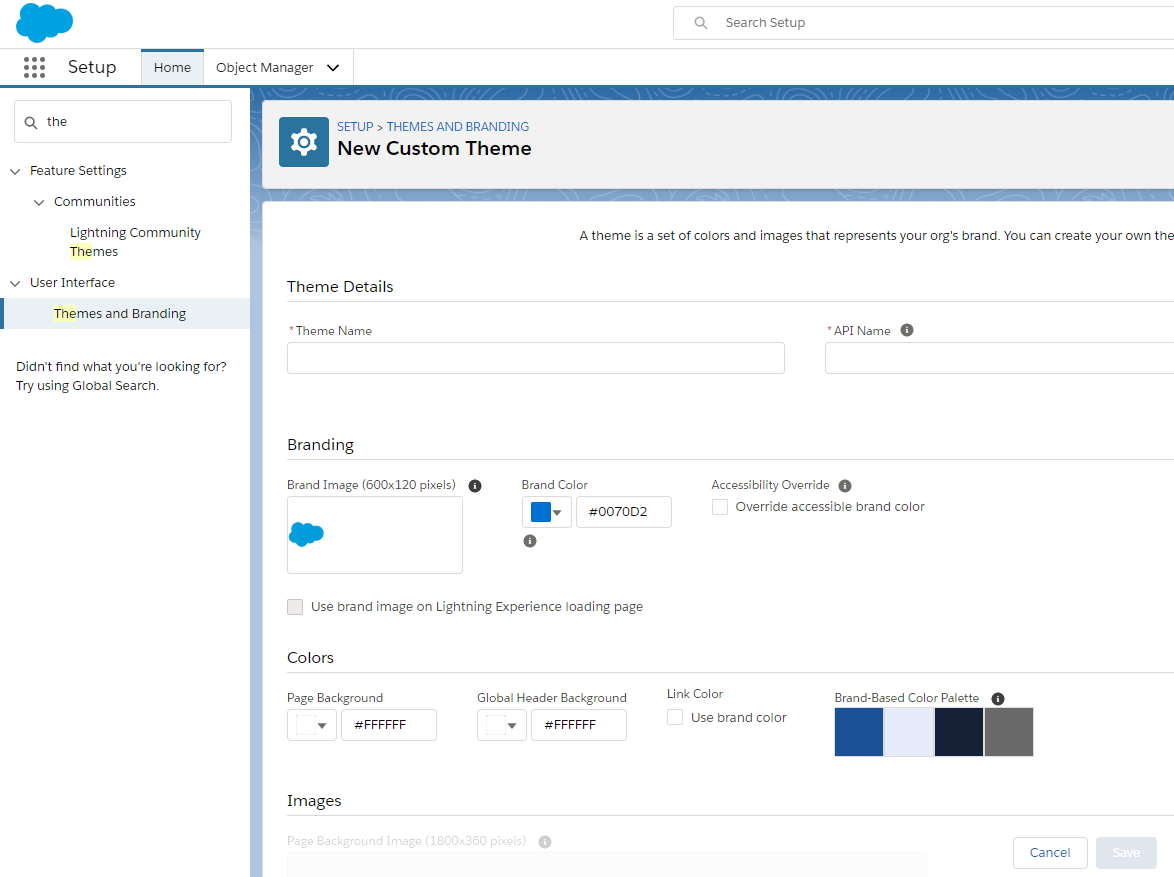Click info icon below Brand Color

click(530, 541)
